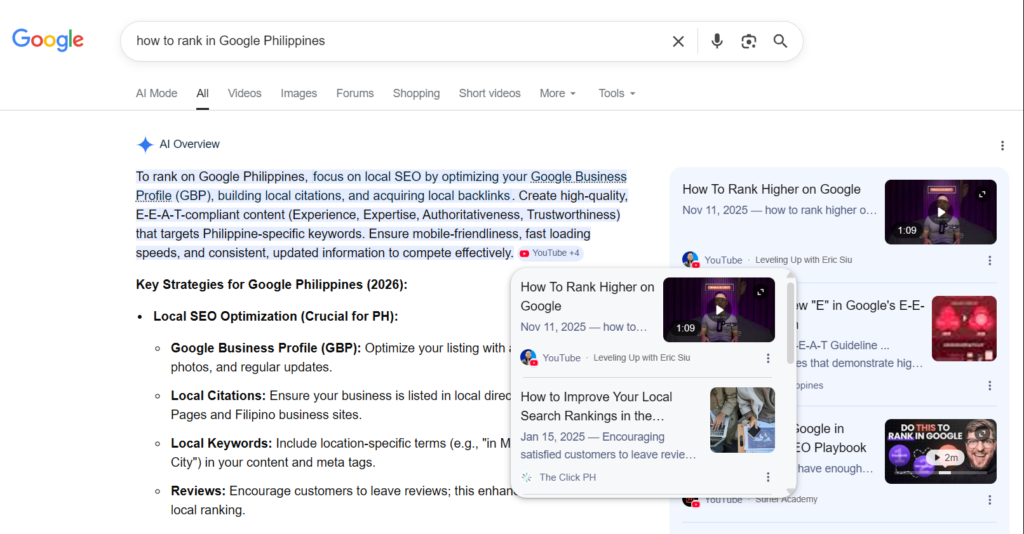Open the Short videos tab
Screen dimensions: 1024x534
pos(489,93)
